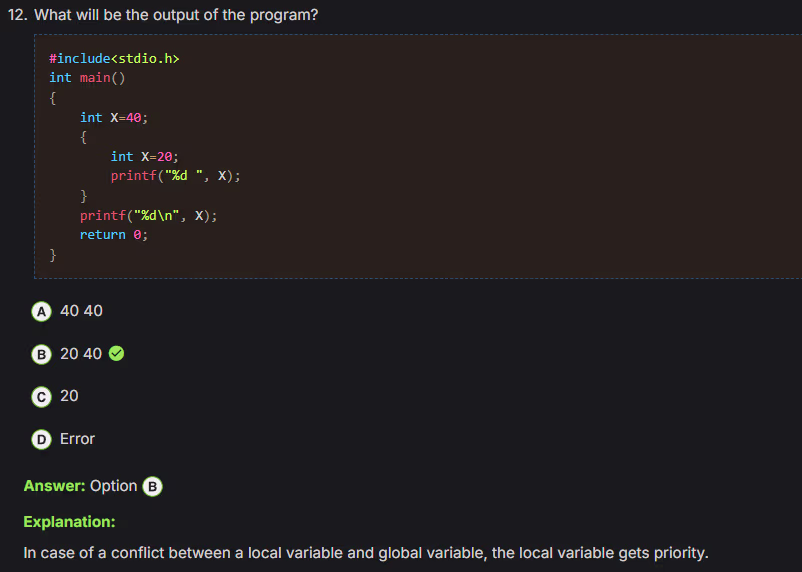
Task: Click the answer text "40 40"
Action: tap(81, 311)
